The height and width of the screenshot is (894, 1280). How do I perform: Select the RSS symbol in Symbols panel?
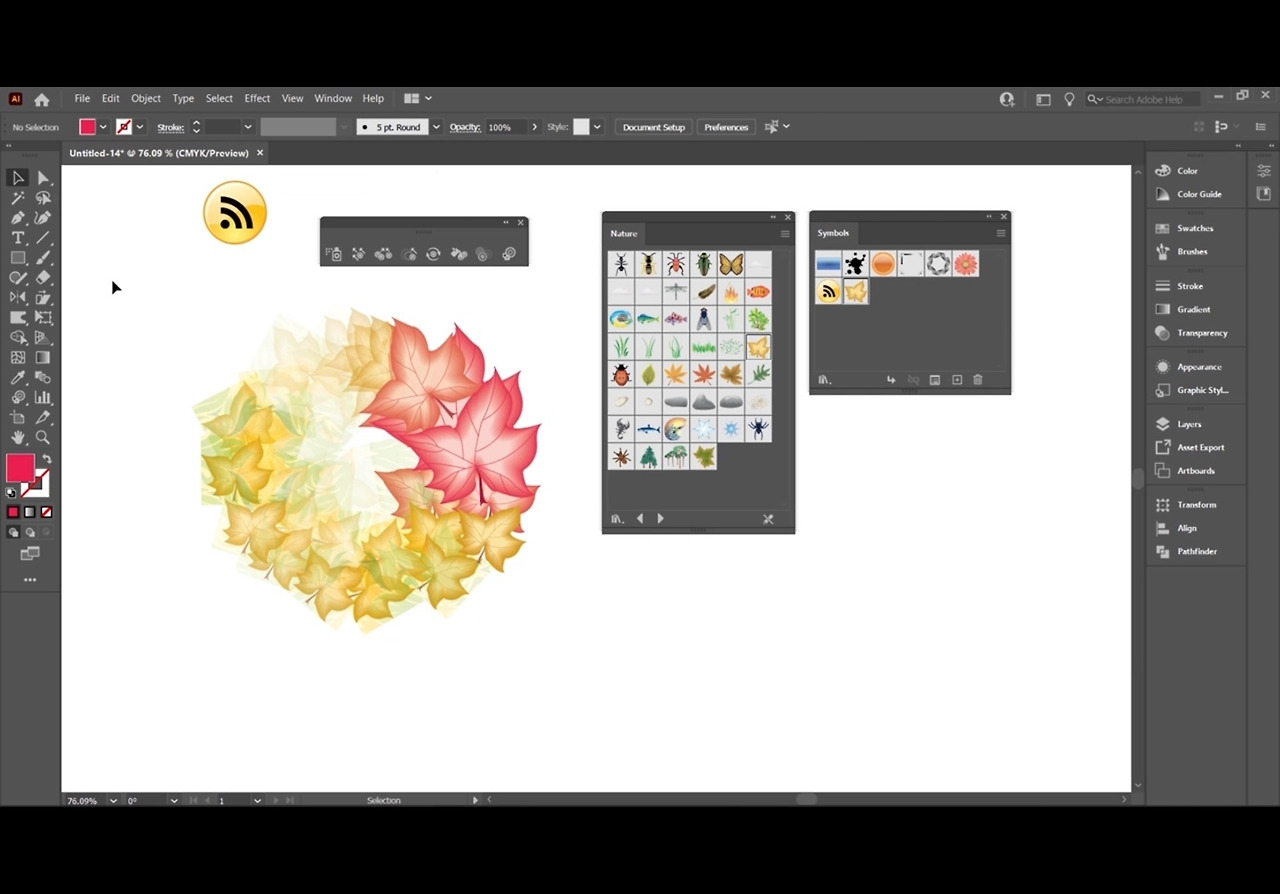pyautogui.click(x=828, y=291)
